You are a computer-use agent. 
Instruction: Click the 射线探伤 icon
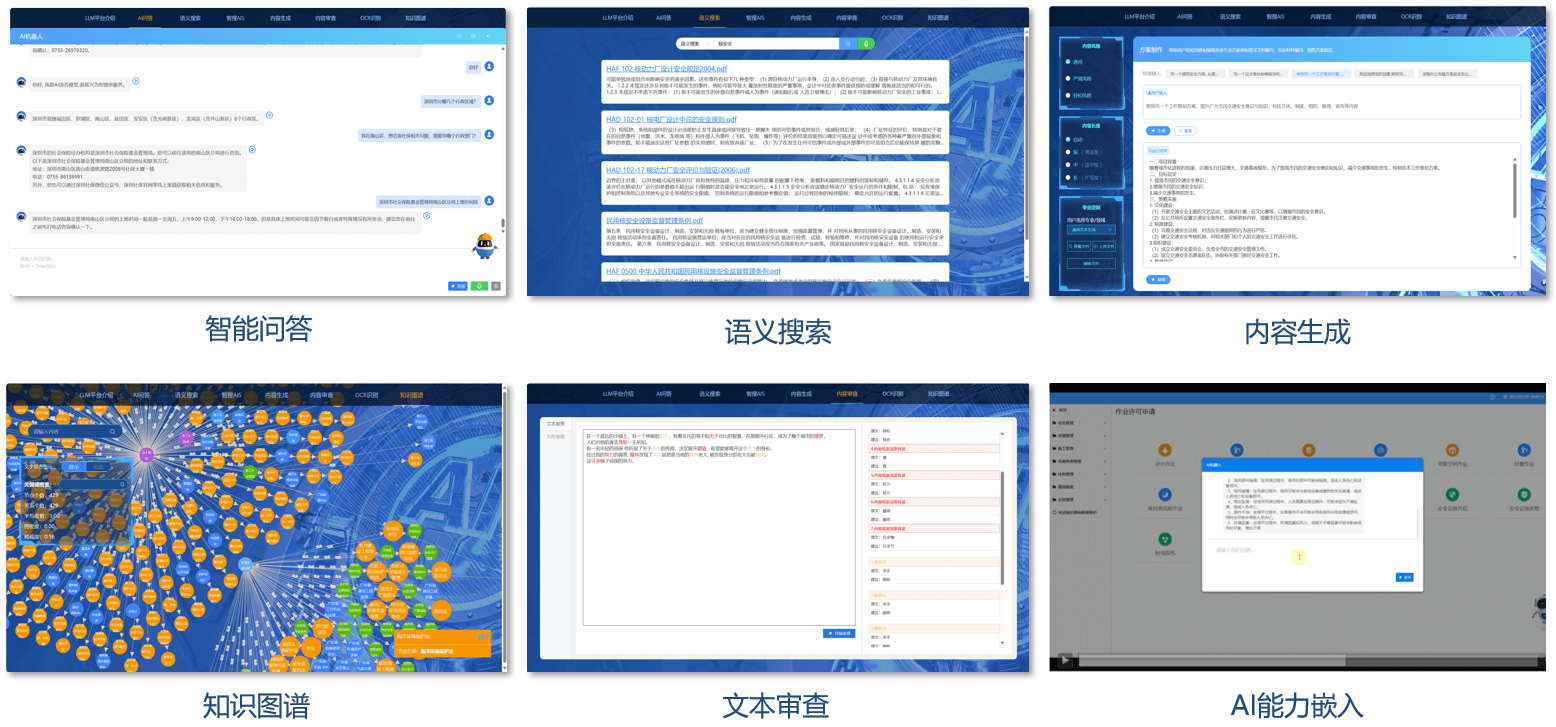[x=1166, y=539]
